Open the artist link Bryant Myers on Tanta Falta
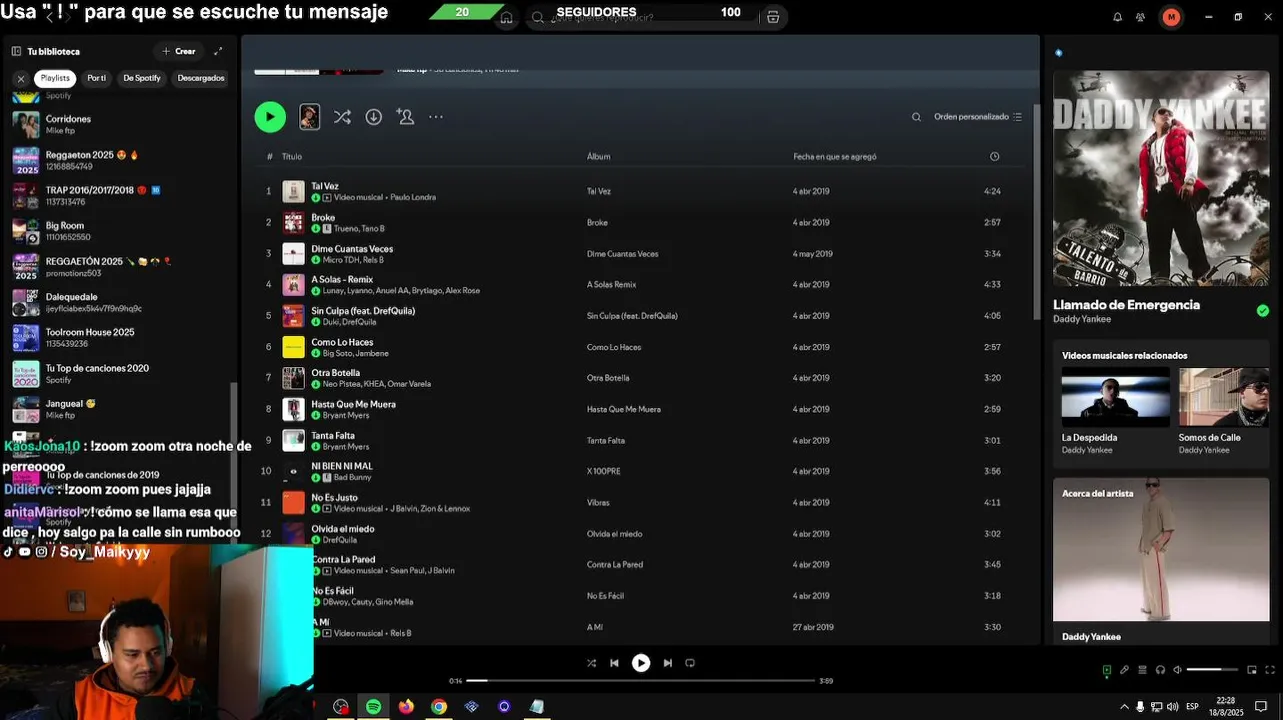This screenshot has width=1283, height=720. click(346, 447)
